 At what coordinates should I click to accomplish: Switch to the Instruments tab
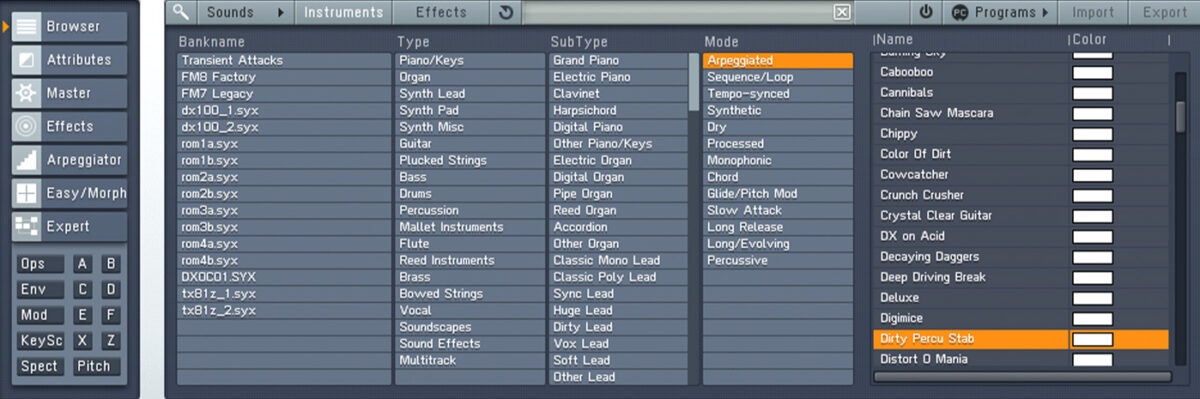343,13
